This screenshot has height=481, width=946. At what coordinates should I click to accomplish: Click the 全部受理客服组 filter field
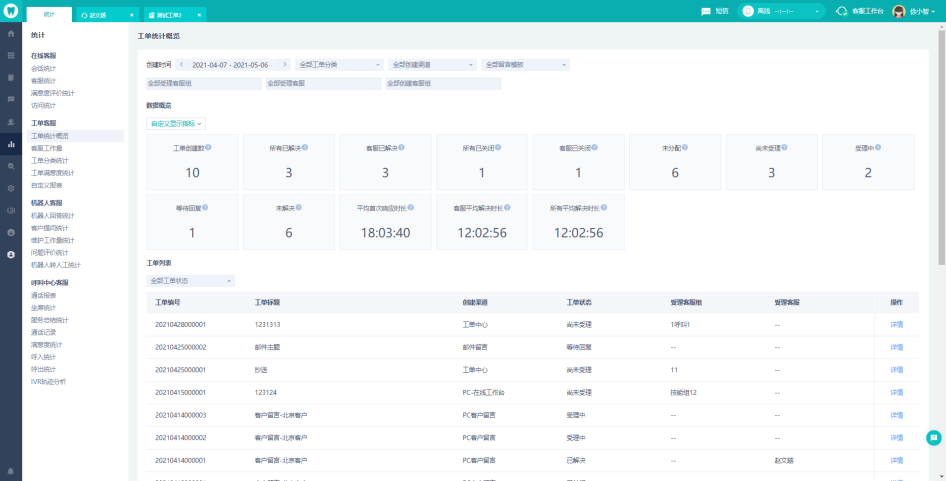coord(202,84)
